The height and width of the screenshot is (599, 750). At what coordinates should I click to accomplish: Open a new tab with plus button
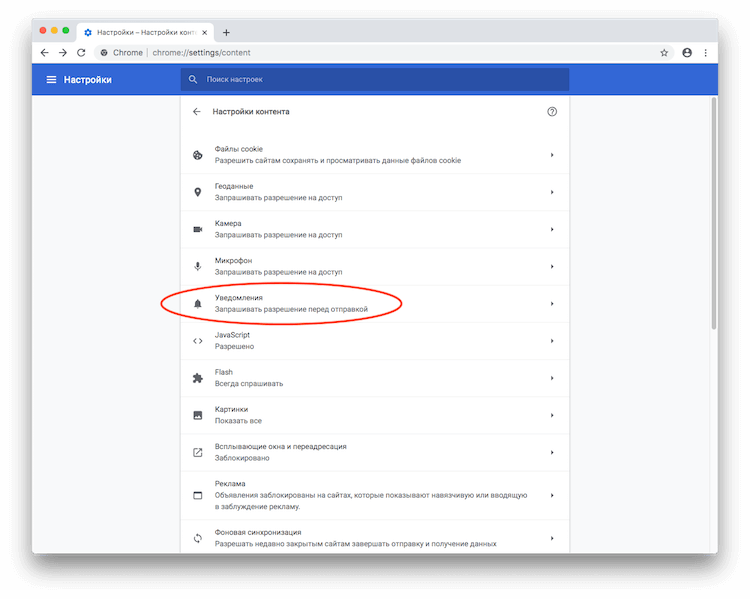pyautogui.click(x=226, y=32)
